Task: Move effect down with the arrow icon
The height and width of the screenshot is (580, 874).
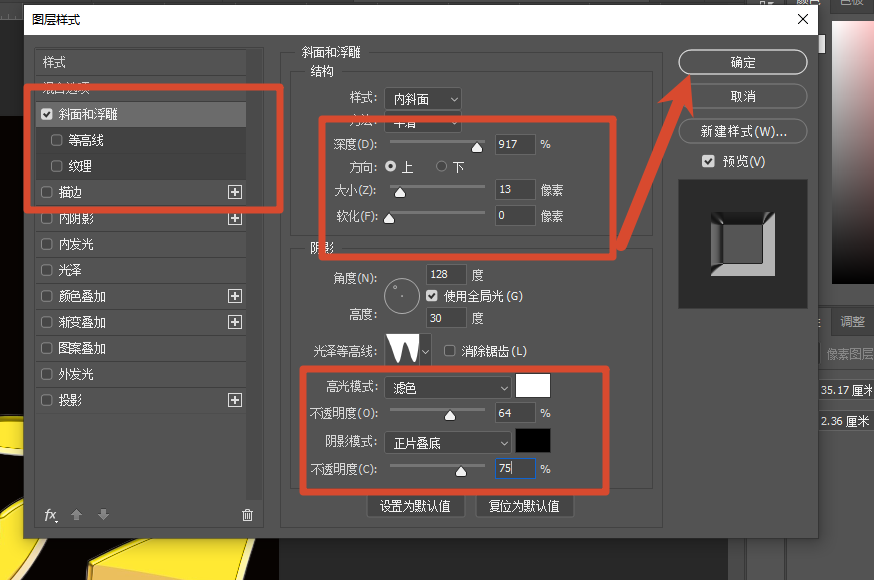Action: coord(103,515)
